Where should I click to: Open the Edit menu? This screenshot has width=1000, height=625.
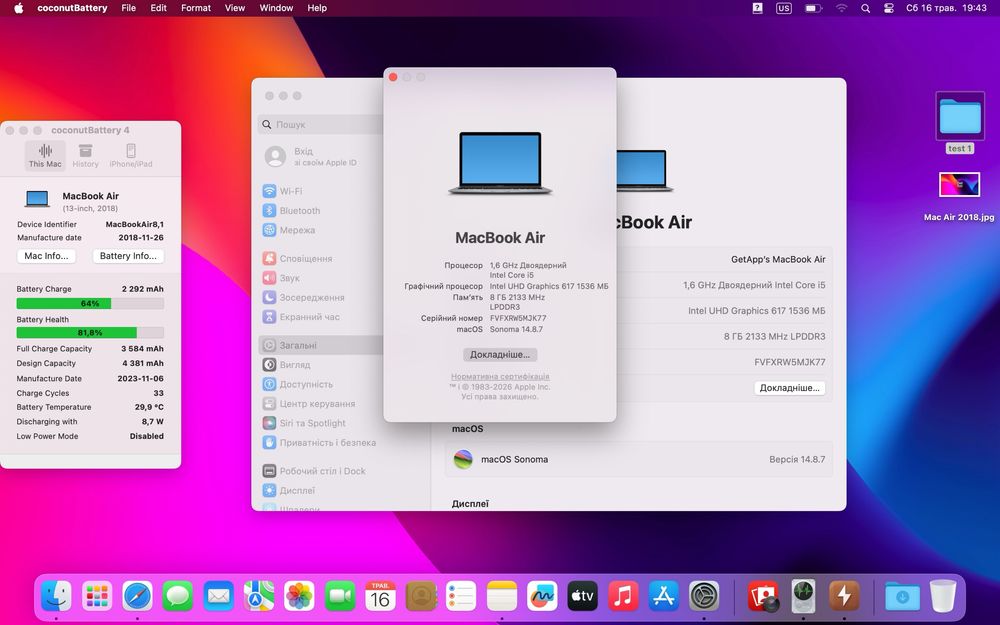click(158, 8)
